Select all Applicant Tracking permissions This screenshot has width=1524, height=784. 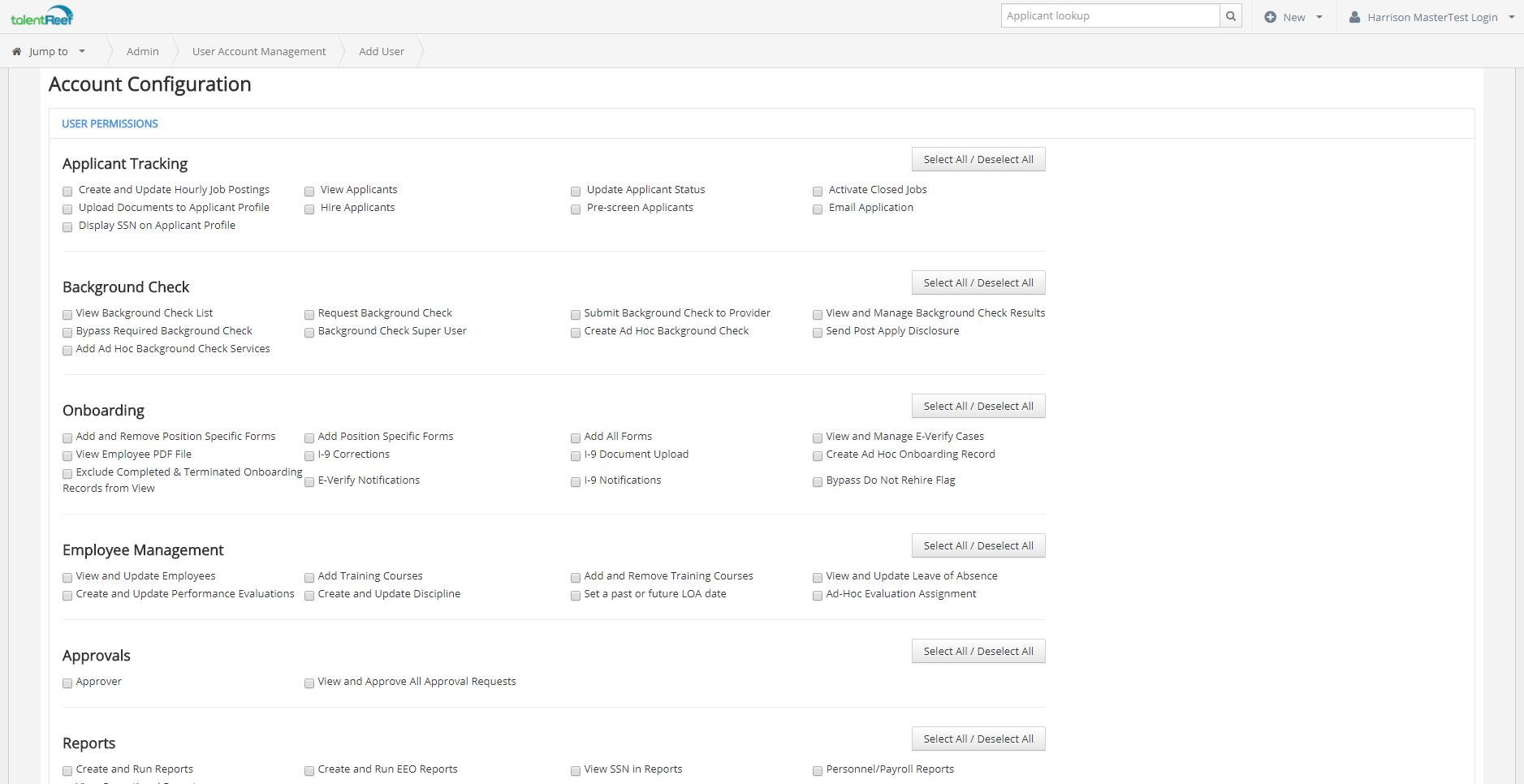(x=978, y=160)
